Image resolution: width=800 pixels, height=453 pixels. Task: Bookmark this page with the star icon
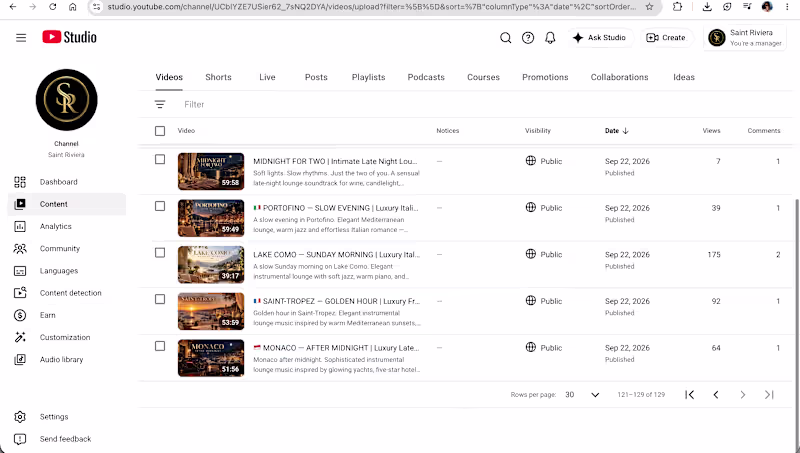coord(649,7)
